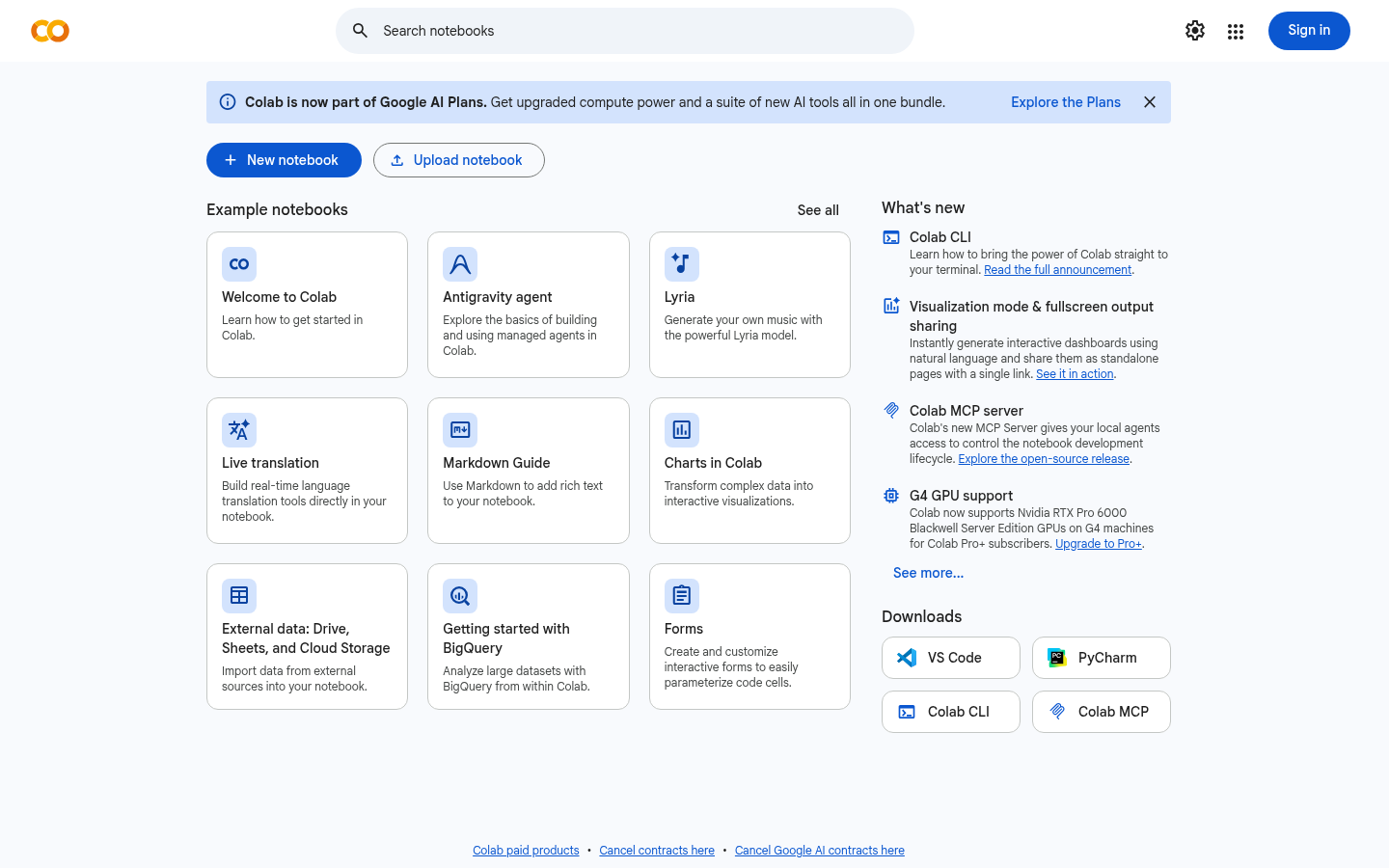
Task: Open Cancel Google AI contracts here link
Action: point(820,851)
